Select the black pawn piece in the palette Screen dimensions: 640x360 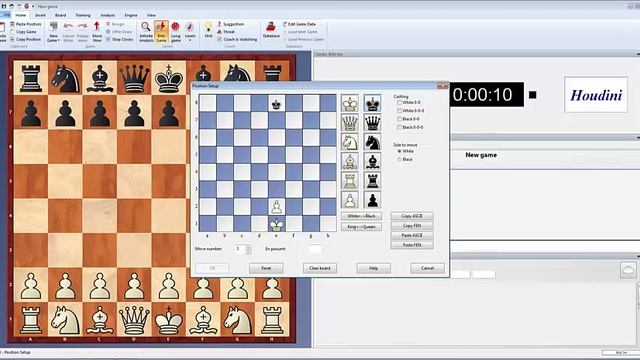pos(372,200)
